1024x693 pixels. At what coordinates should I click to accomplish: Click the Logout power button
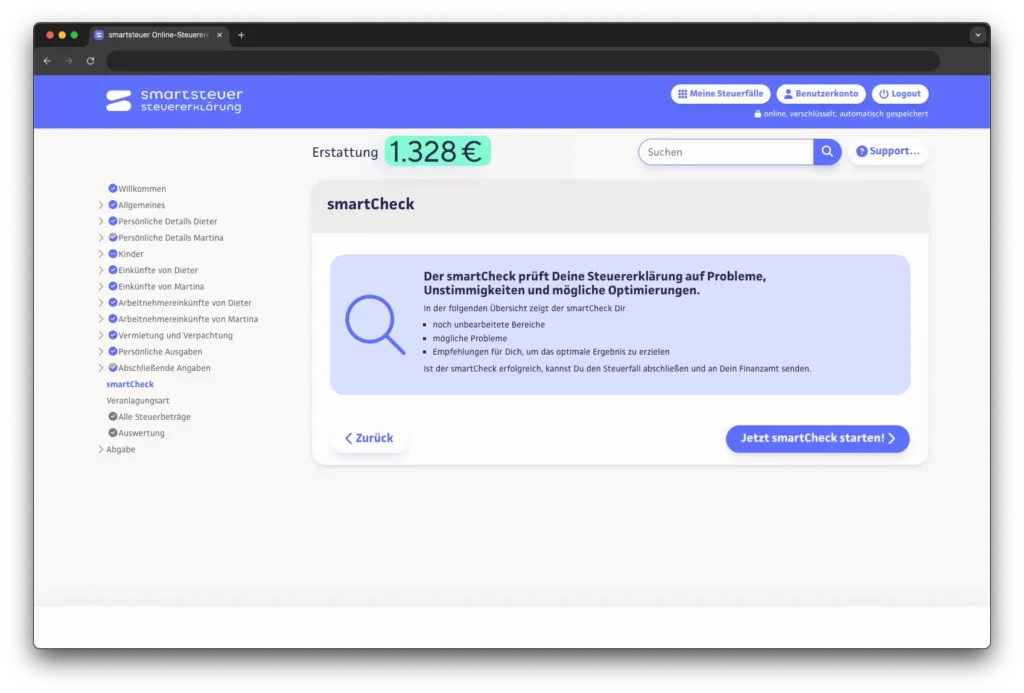[x=899, y=94]
